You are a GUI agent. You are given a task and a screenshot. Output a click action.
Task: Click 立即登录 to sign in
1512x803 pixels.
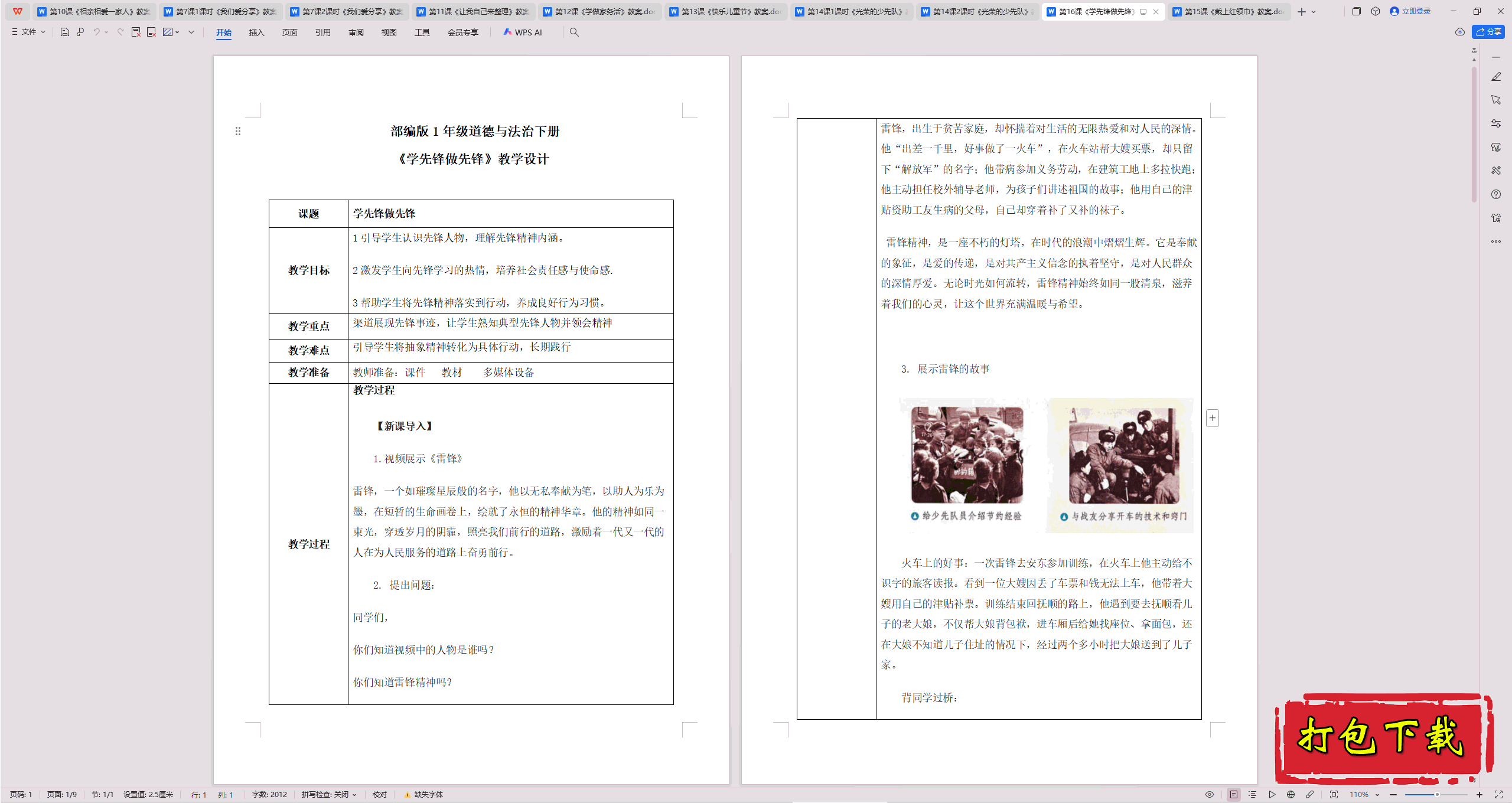click(1410, 11)
